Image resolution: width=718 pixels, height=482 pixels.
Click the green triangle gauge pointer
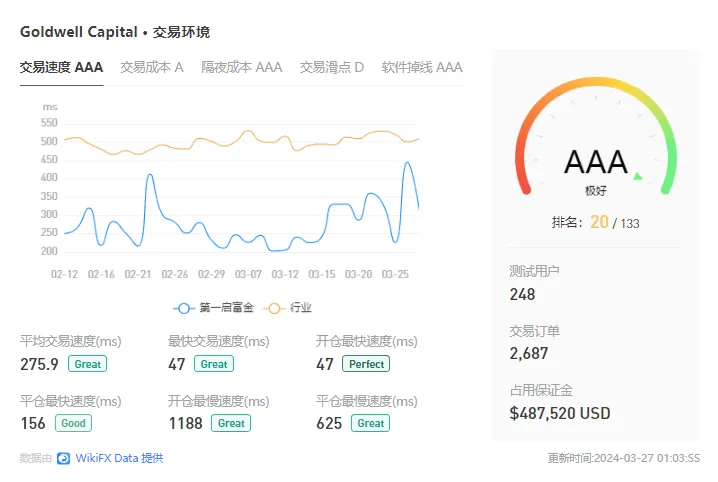tap(638, 176)
